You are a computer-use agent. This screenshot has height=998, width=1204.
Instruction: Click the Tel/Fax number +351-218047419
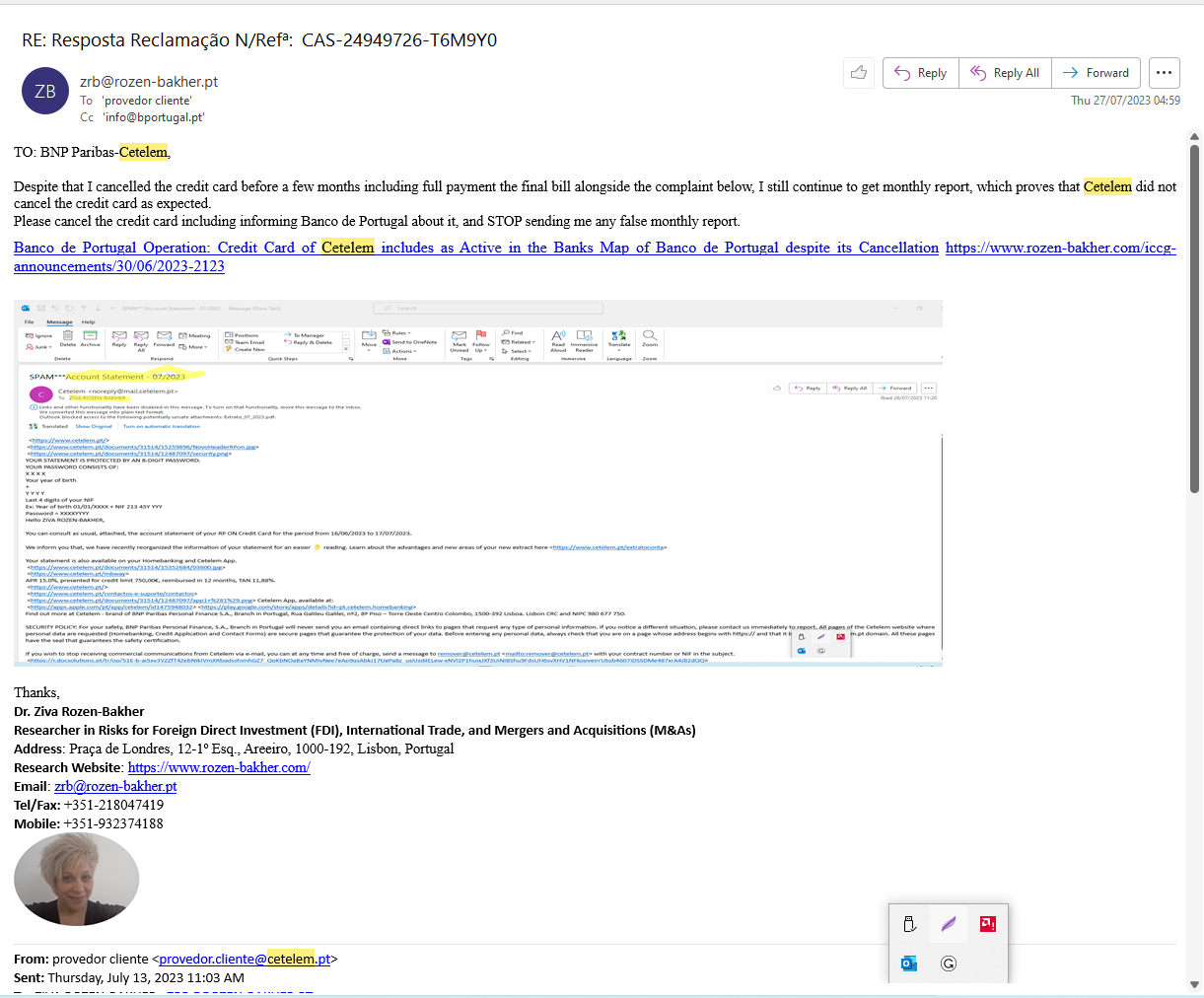113,805
